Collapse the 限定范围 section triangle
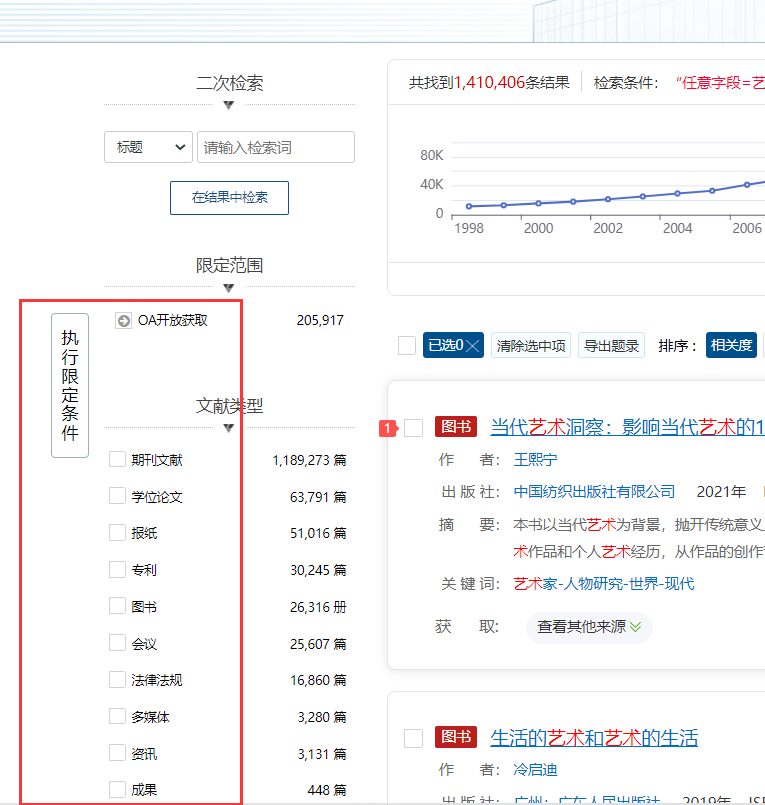The image size is (765, 805). click(x=229, y=288)
